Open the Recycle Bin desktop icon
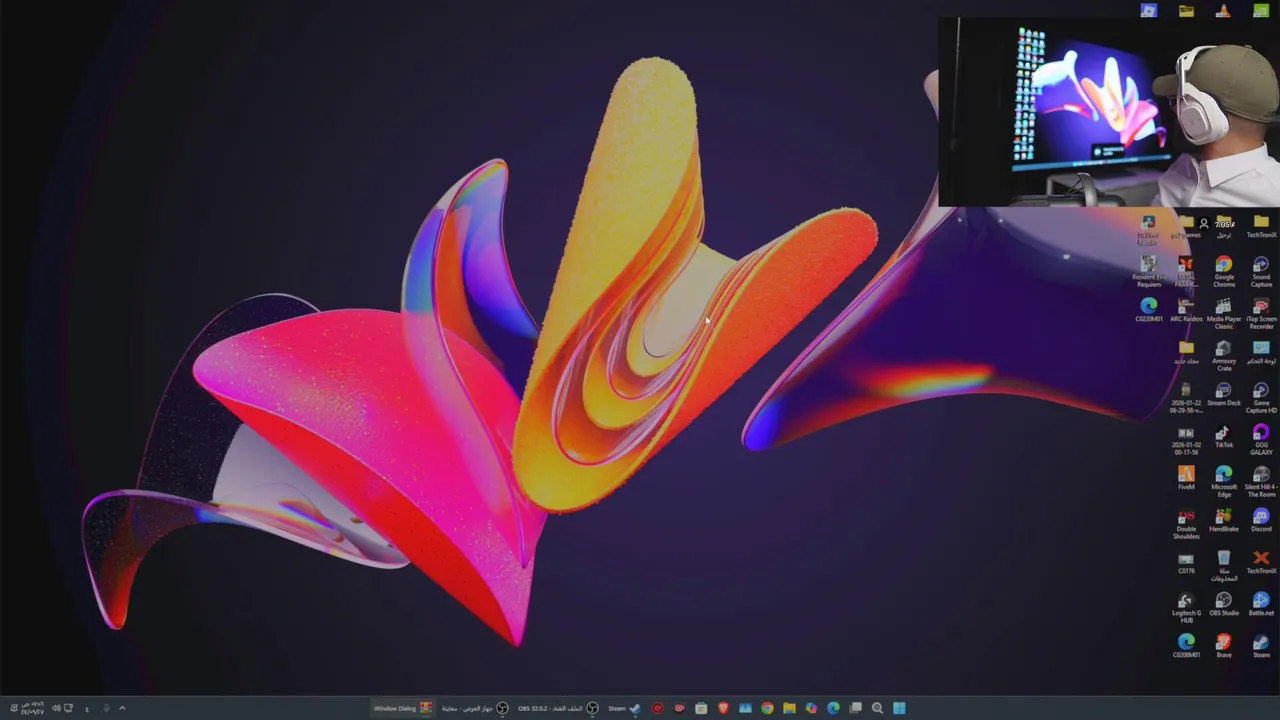The image size is (1280, 720). coord(1224,566)
